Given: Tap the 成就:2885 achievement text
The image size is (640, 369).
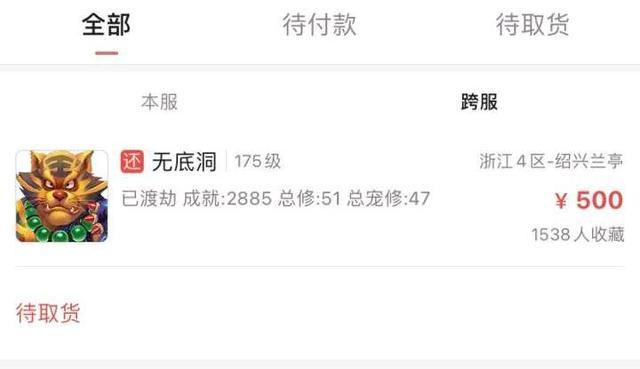Looking at the screenshot, I should click(227, 199).
